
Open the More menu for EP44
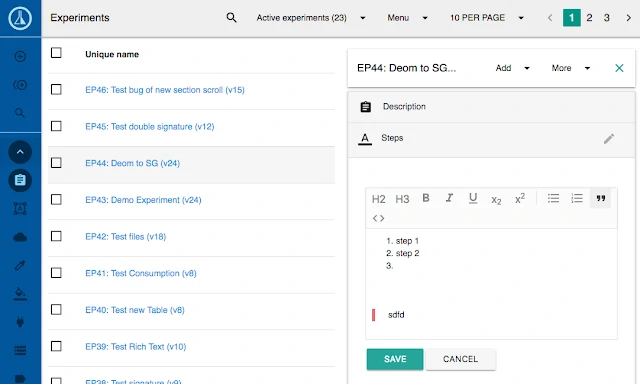coord(571,68)
